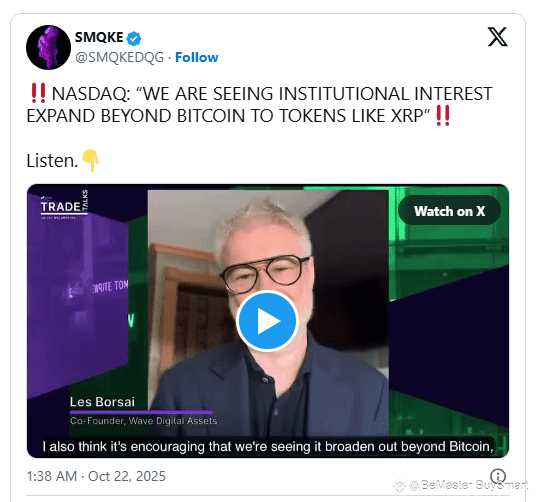Follow the SMQKE account
Viewport: 536px width, 502px height.
[x=197, y=57]
